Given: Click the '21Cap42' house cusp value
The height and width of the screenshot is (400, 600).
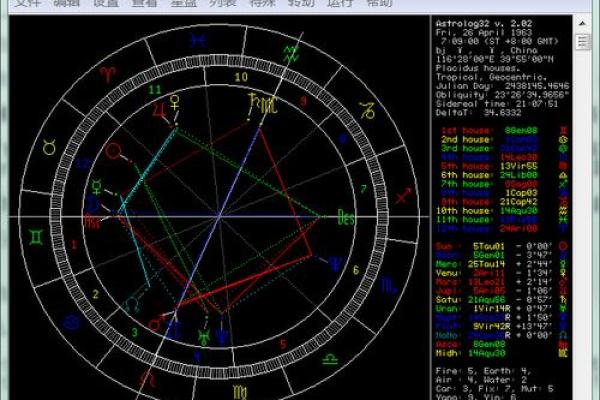Looking at the screenshot, I should click(518, 202).
